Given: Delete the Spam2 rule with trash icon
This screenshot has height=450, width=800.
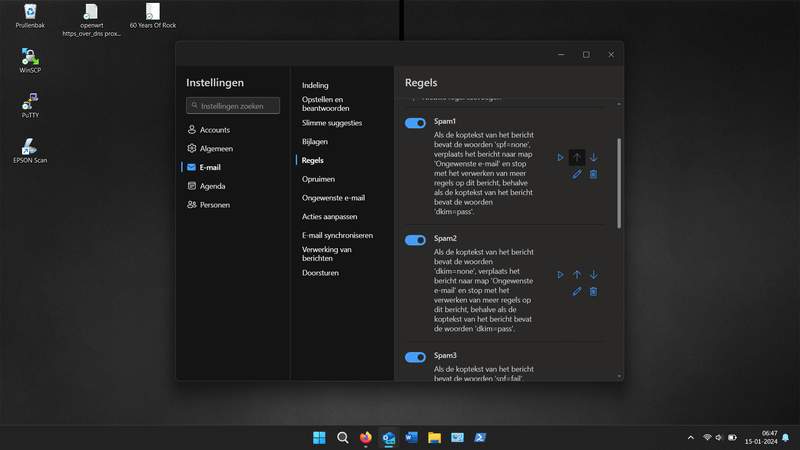Looking at the screenshot, I should click(593, 291).
